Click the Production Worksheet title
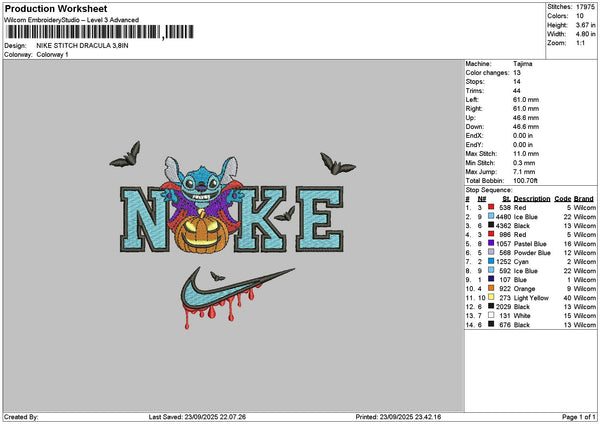Image resolution: width=600 pixels, height=424 pixels. pyautogui.click(x=56, y=8)
